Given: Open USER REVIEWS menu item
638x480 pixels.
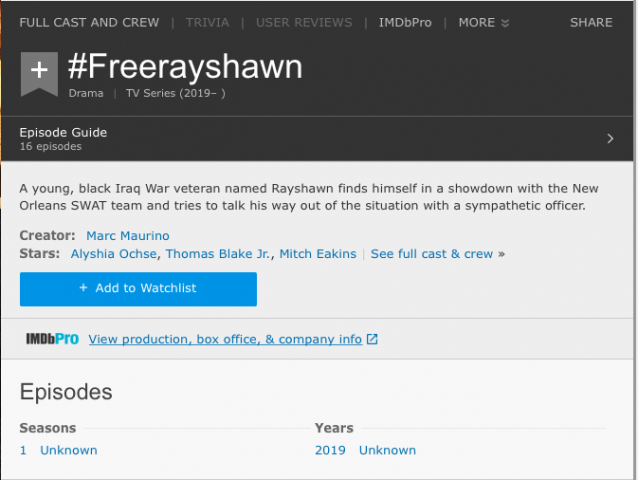Looking at the screenshot, I should (x=304, y=23).
